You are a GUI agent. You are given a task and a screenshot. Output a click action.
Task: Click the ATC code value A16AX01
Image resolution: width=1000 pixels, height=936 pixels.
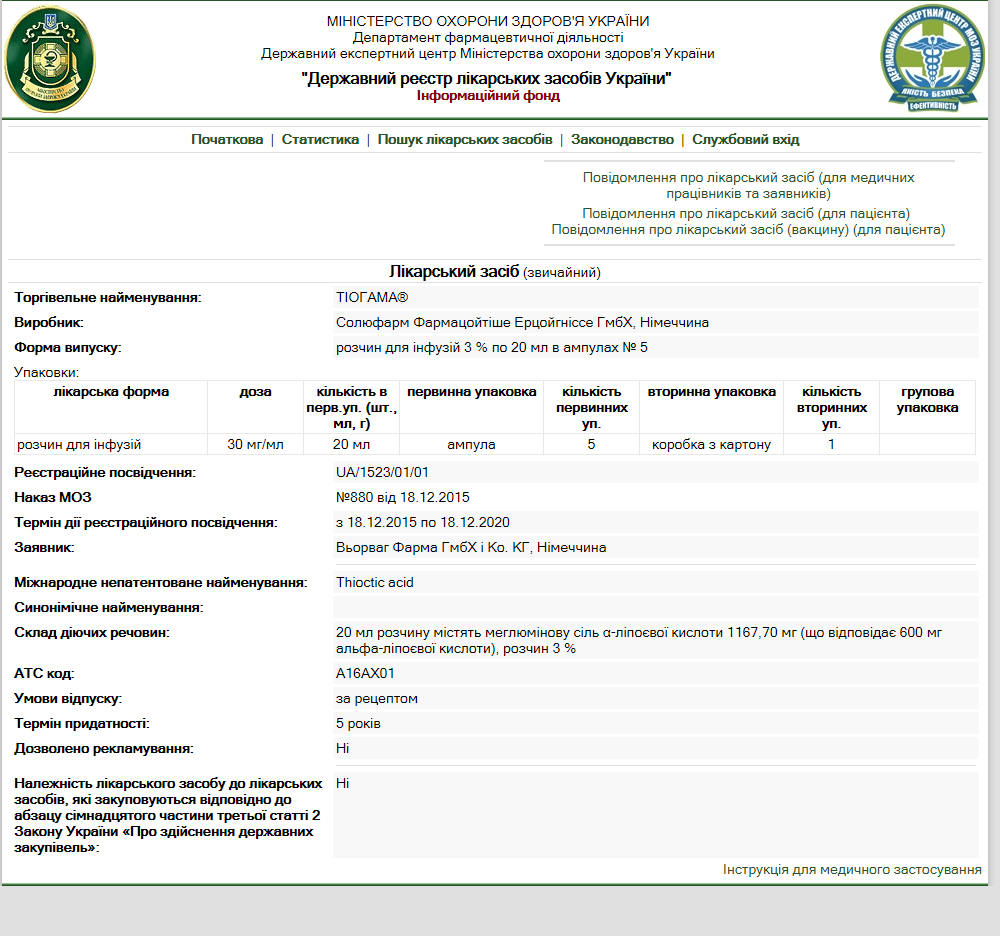pyautogui.click(x=365, y=673)
